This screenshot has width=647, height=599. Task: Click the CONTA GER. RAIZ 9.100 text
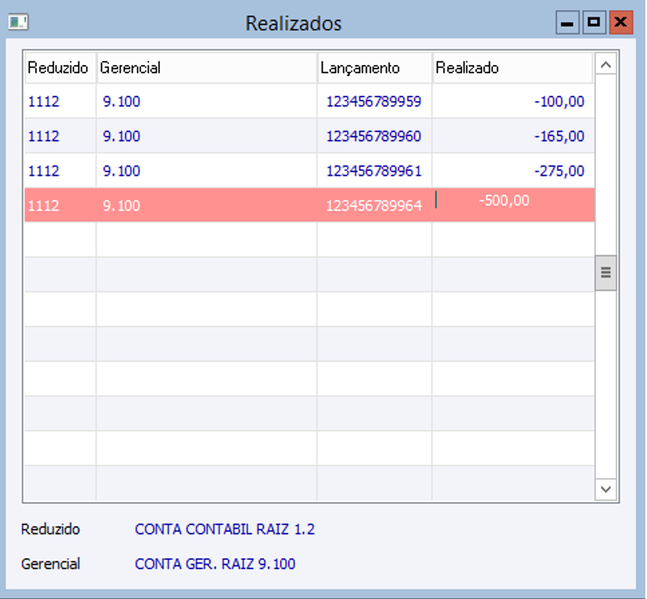215,564
